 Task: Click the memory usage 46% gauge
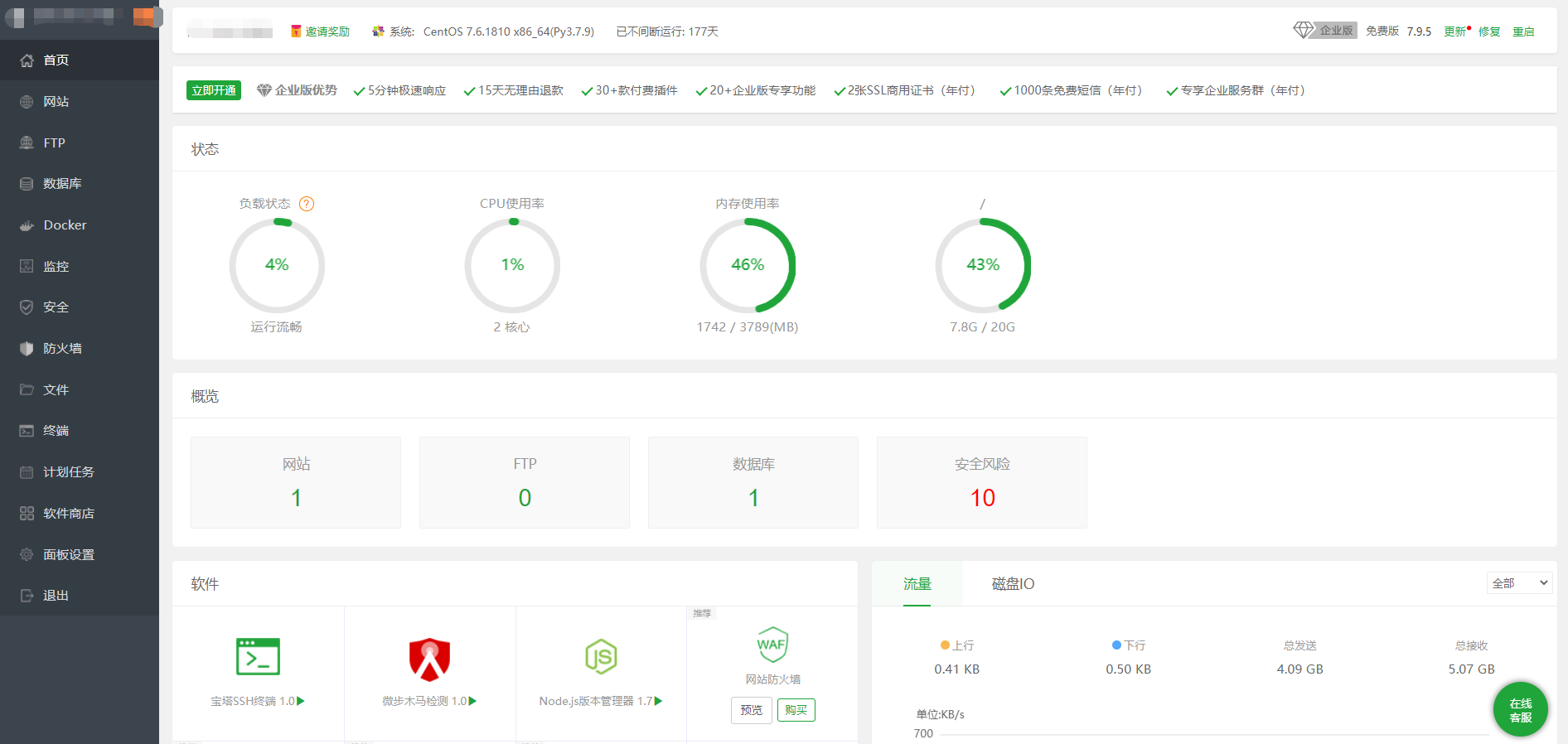(748, 265)
